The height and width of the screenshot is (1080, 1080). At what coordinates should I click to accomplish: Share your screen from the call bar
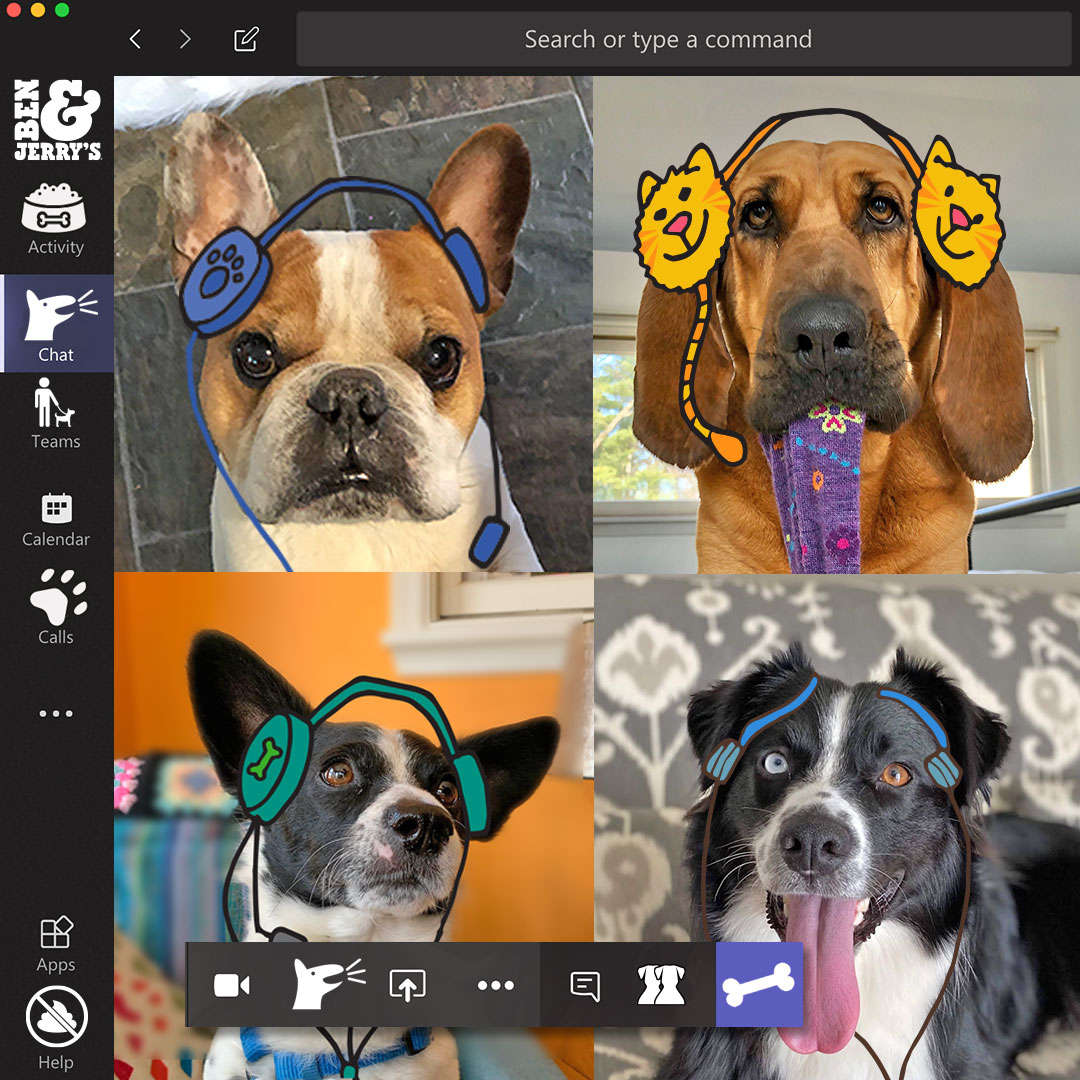click(408, 985)
